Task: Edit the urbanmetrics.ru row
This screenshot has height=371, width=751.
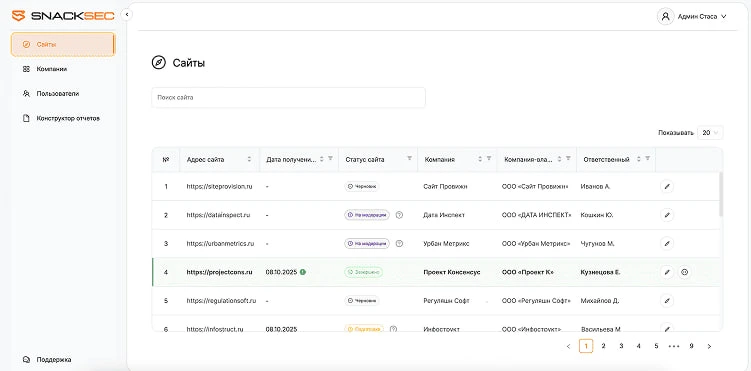Action: coord(667,244)
